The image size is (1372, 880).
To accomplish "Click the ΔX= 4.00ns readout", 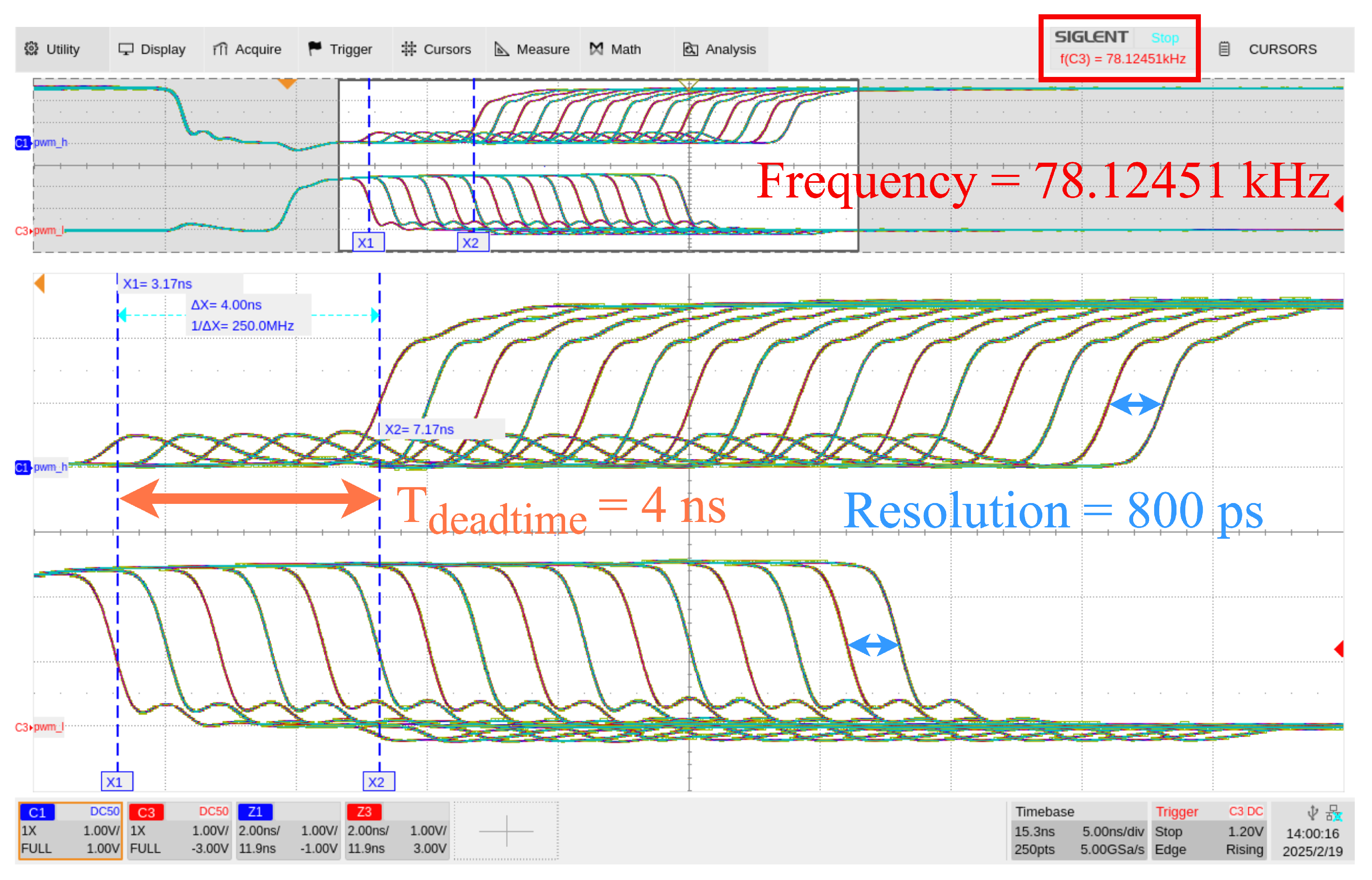I will pyautogui.click(x=226, y=305).
